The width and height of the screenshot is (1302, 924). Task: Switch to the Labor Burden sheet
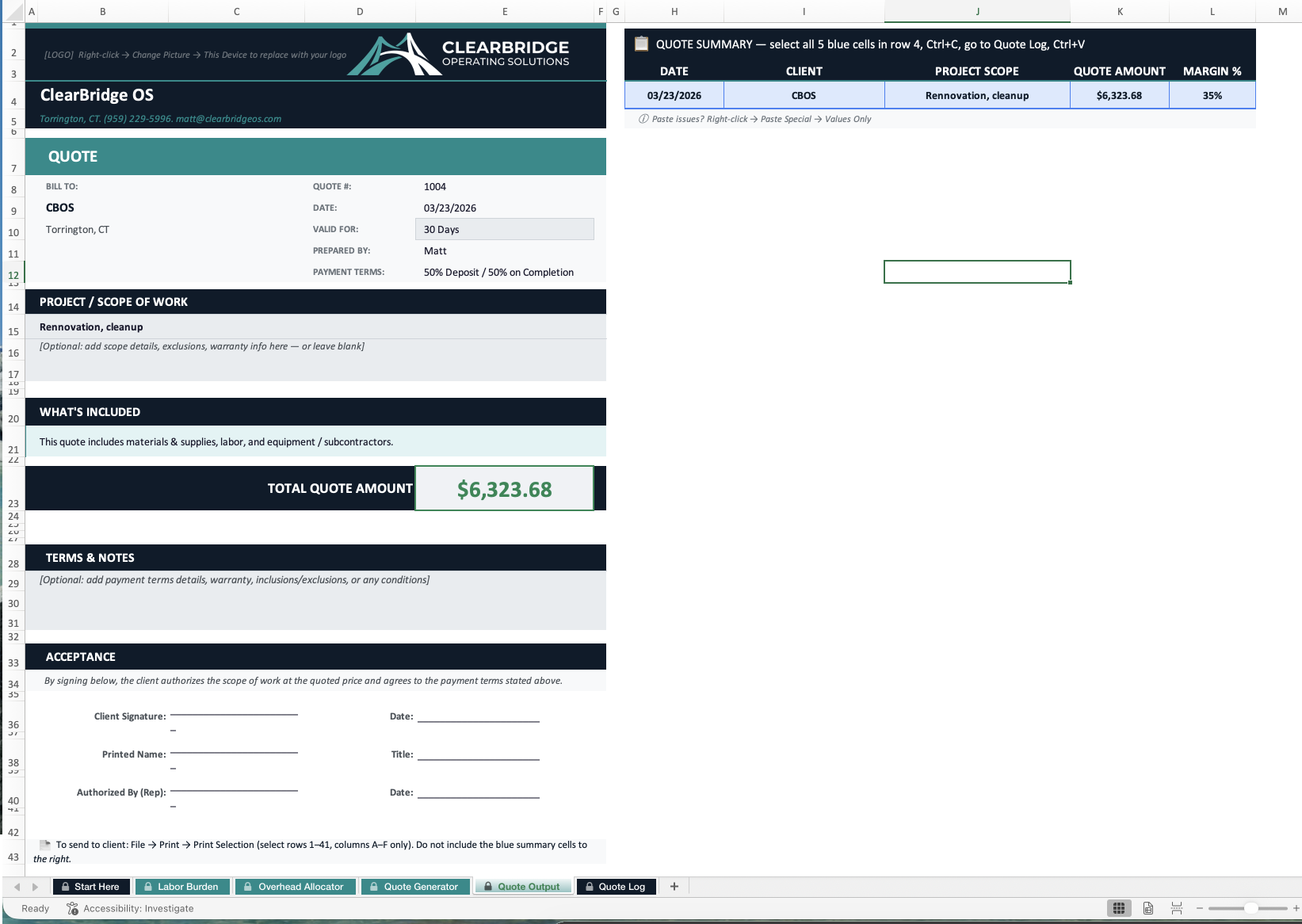tap(181, 887)
